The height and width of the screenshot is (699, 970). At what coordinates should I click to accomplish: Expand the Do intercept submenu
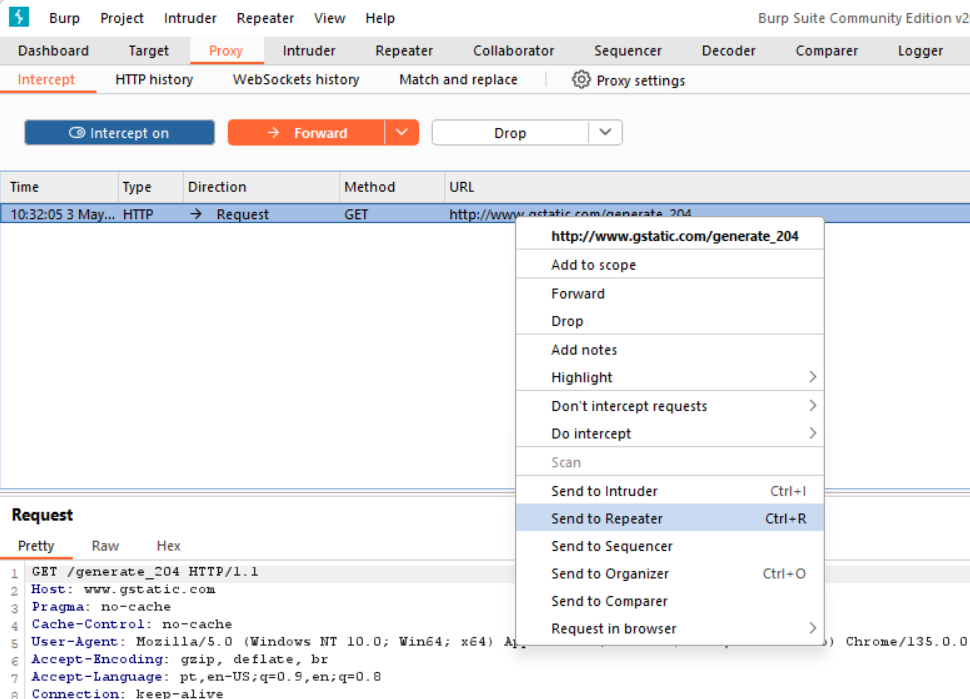(x=670, y=434)
